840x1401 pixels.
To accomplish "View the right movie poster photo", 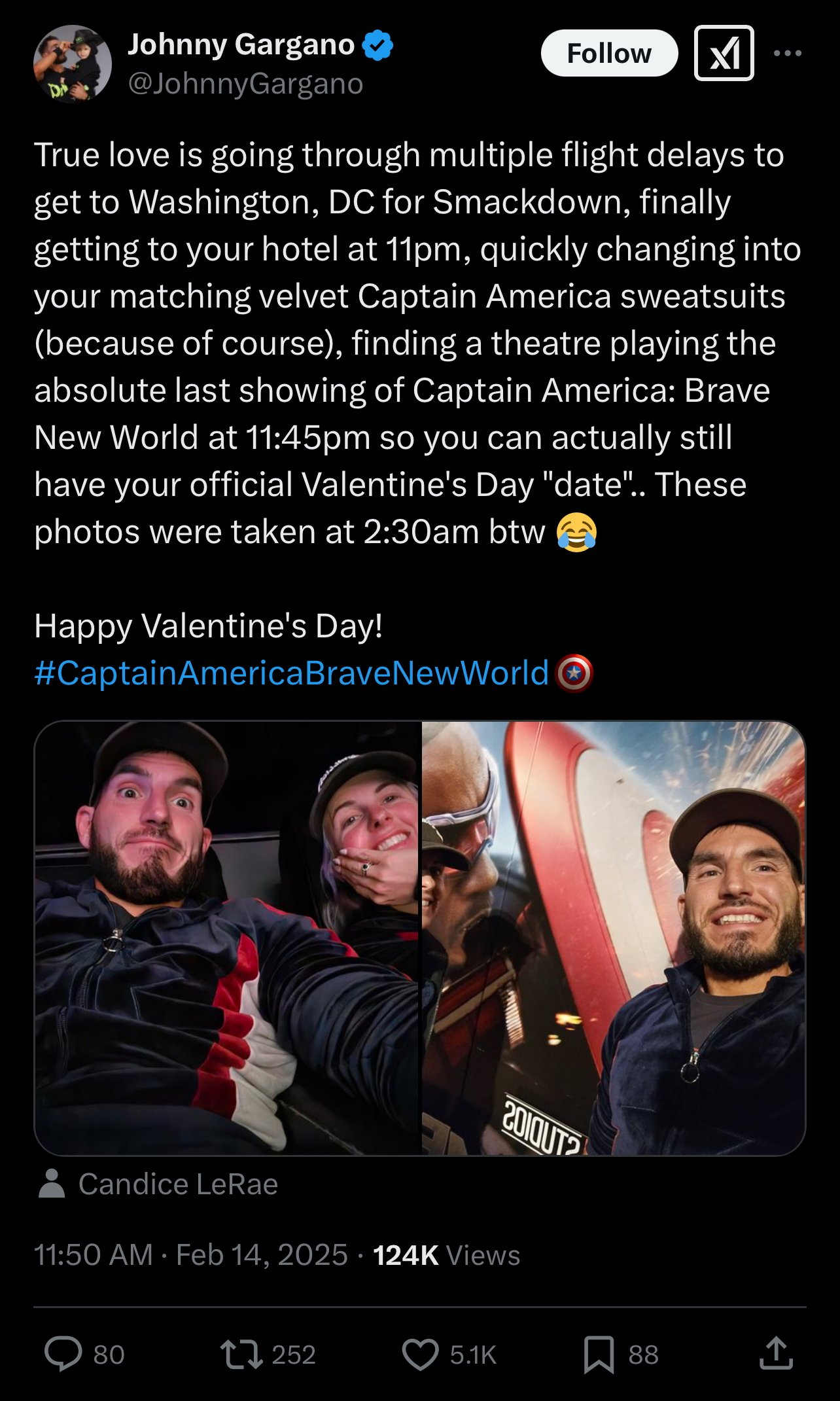I will [614, 938].
